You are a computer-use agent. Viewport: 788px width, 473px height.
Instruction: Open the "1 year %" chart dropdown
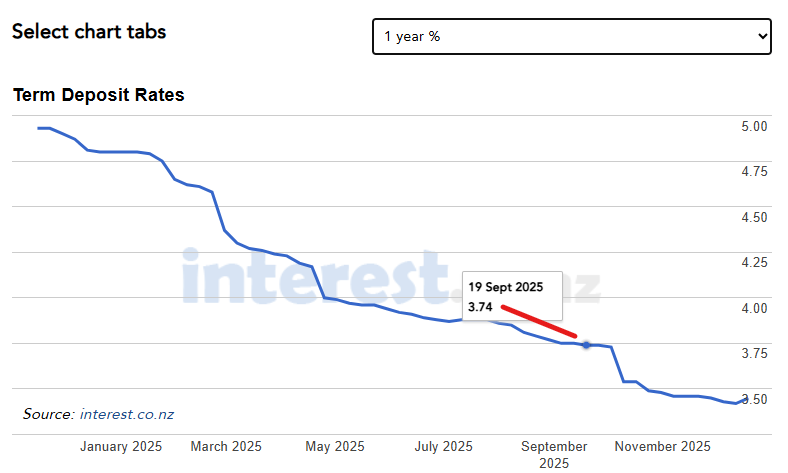(571, 36)
